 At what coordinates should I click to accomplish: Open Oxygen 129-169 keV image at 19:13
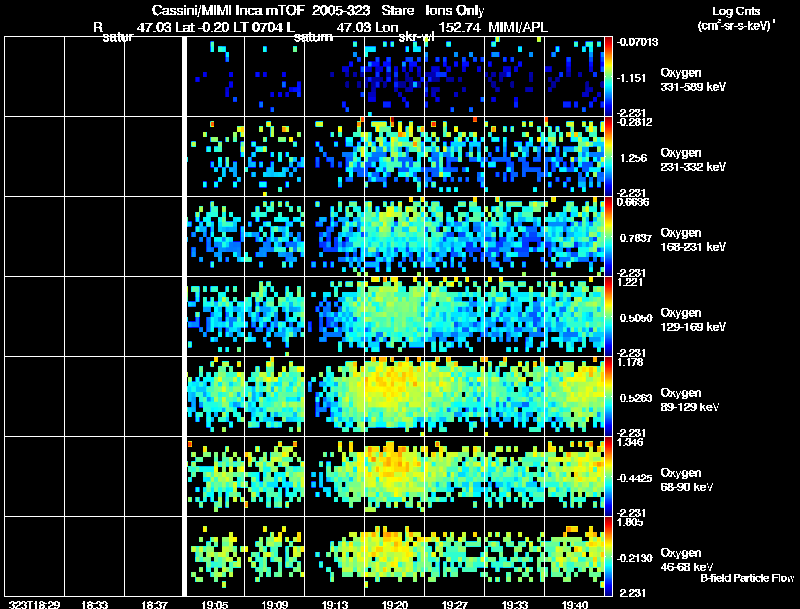point(335,316)
